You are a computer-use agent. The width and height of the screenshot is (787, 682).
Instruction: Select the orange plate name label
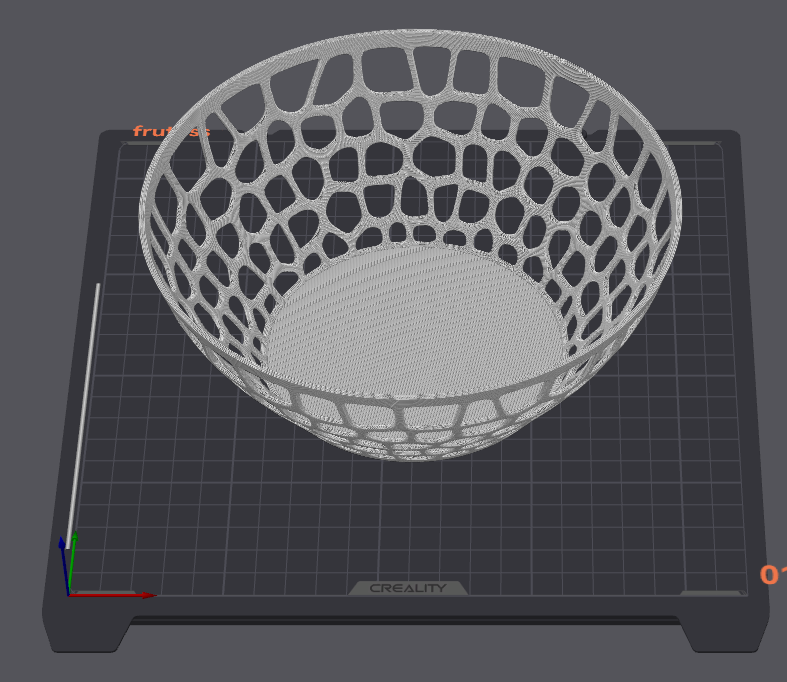coord(171,131)
